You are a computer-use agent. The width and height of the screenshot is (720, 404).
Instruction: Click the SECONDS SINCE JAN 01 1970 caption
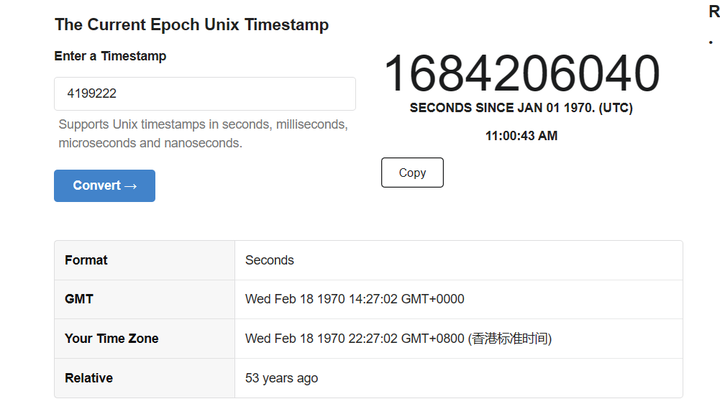point(521,108)
